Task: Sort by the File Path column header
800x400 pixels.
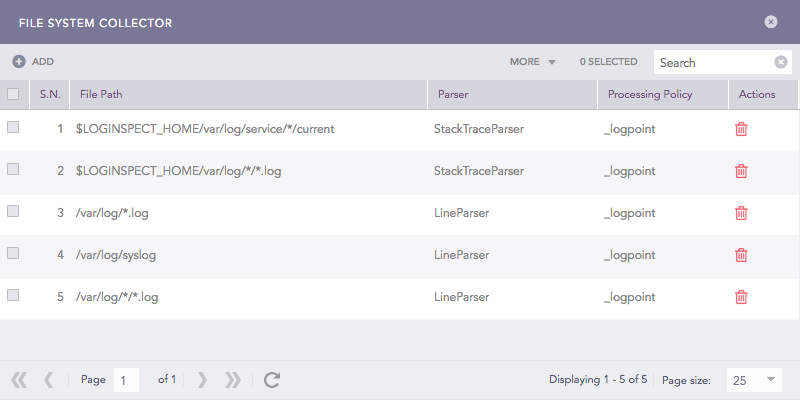Action: pos(248,94)
